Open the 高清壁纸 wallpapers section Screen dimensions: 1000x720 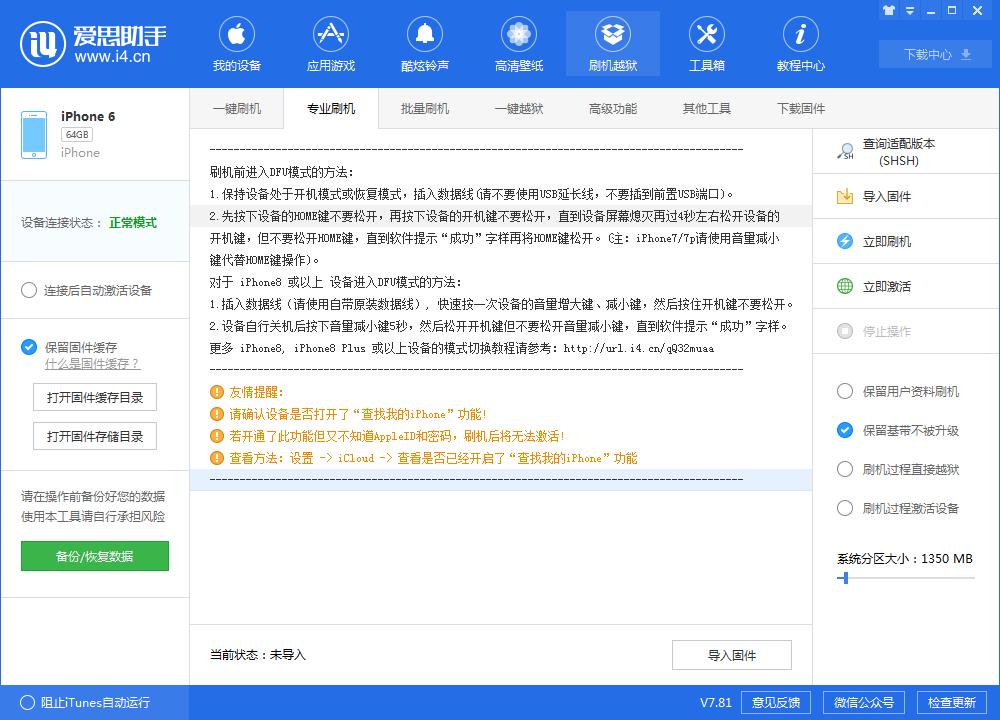coord(518,43)
